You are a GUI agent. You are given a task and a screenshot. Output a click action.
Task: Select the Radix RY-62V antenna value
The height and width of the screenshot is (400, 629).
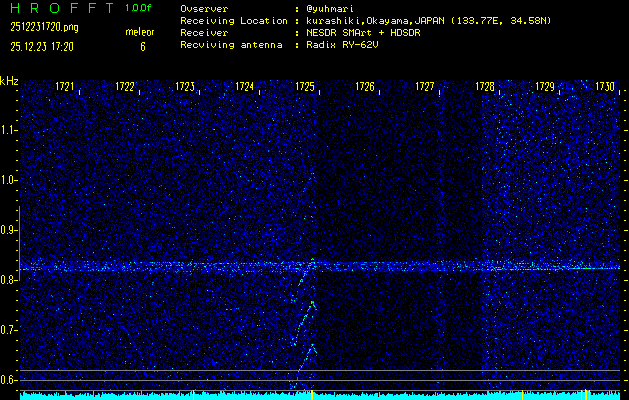[342, 45]
